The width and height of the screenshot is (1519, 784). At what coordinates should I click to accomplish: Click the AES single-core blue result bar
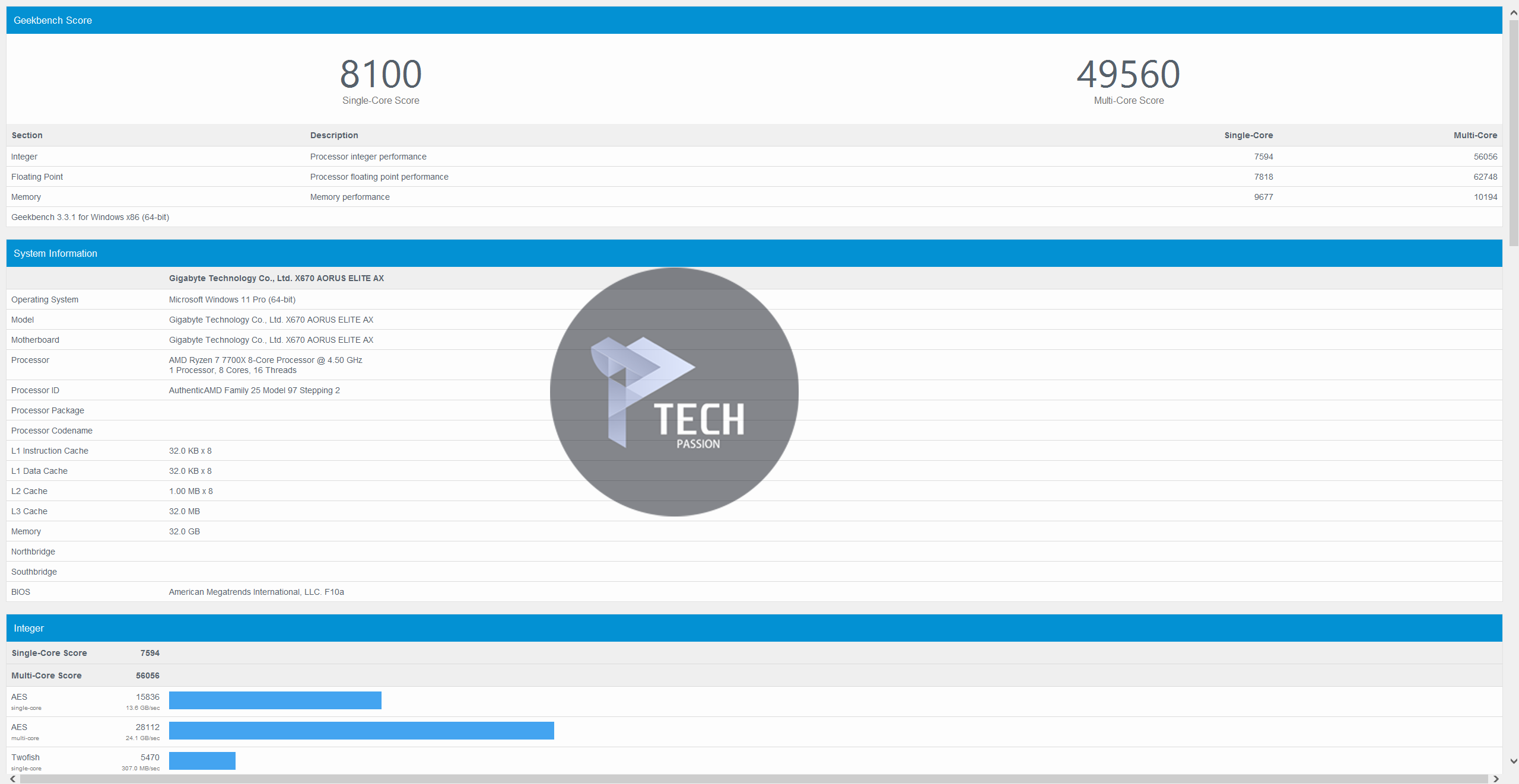(275, 700)
